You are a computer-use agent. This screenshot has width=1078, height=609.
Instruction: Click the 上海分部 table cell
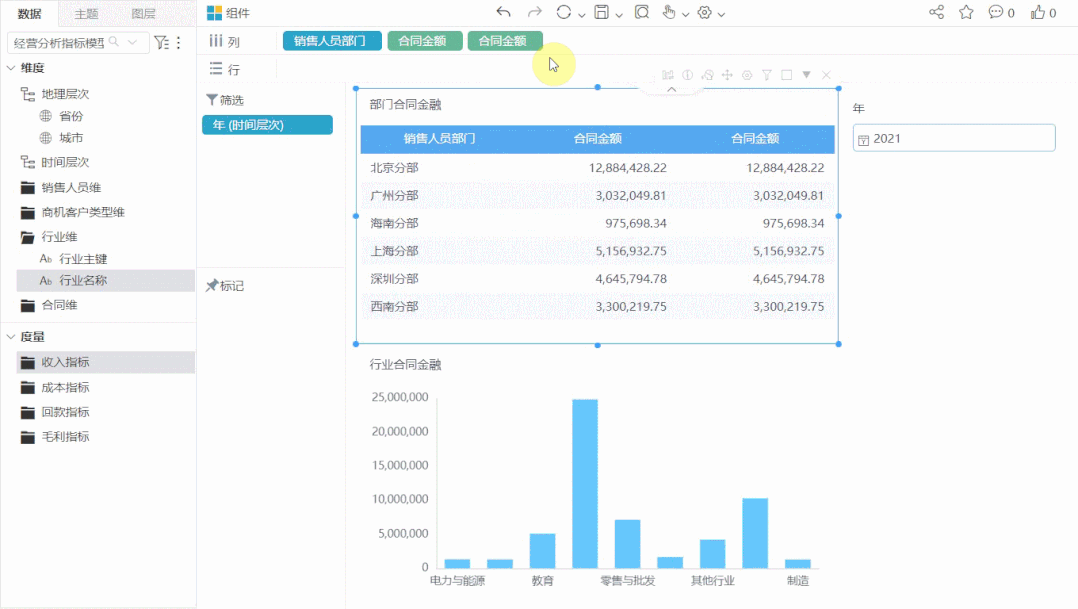tap(395, 251)
